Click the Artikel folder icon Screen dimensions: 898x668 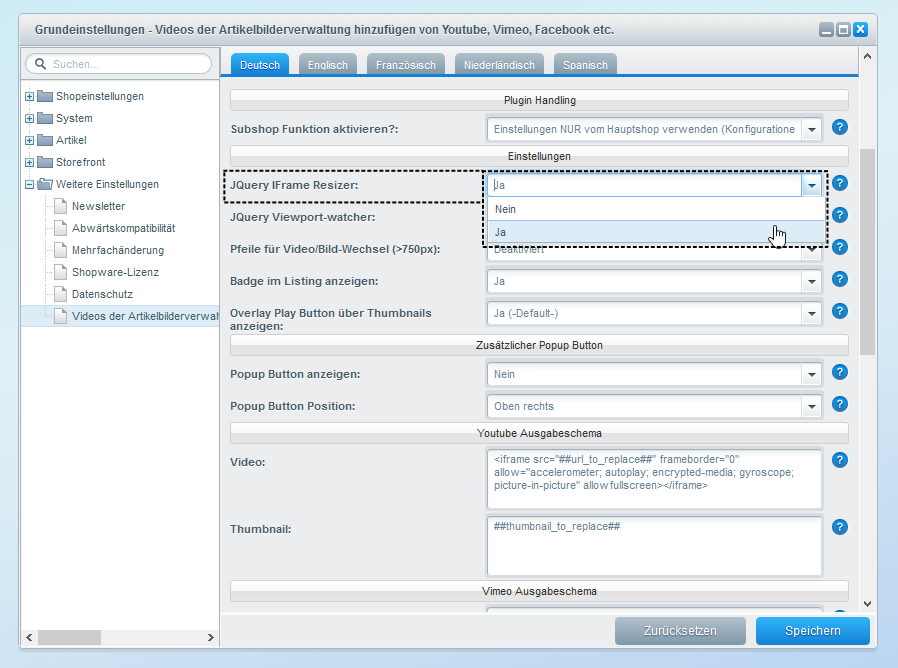point(45,140)
